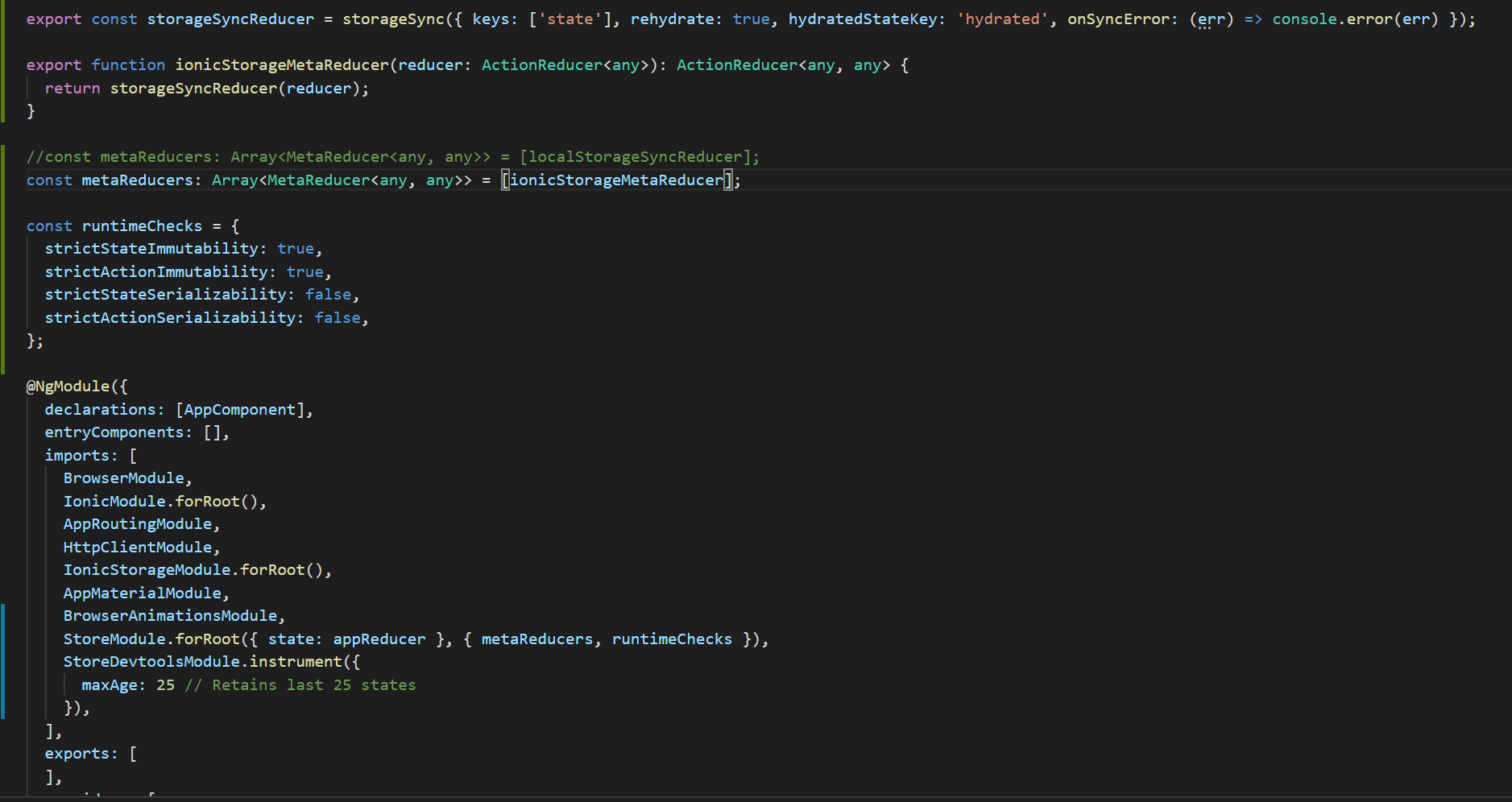Click the false value of strictStateSerializability
Viewport: 1512px width, 802px height.
[x=328, y=294]
